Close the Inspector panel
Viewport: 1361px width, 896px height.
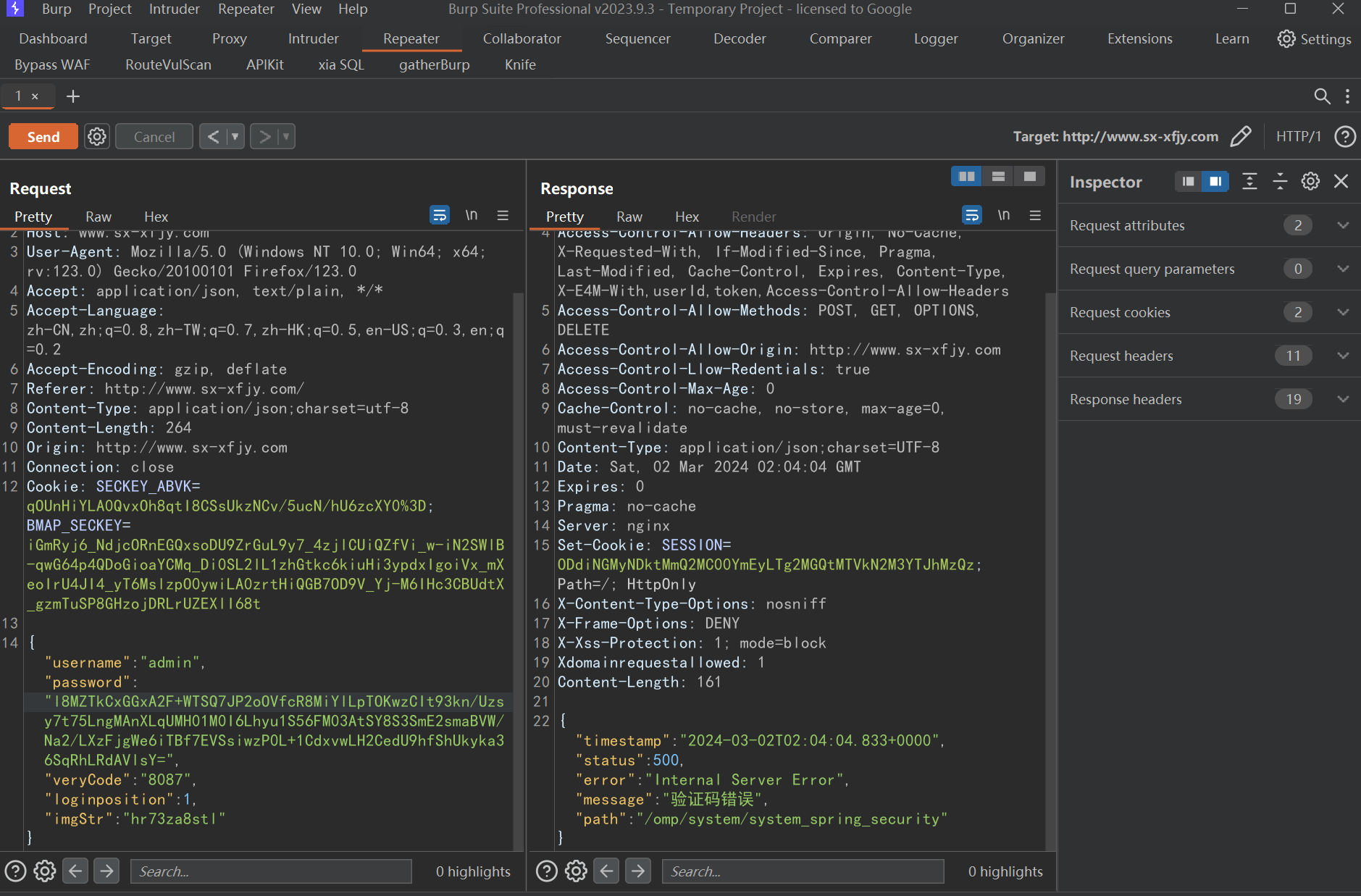1341,181
